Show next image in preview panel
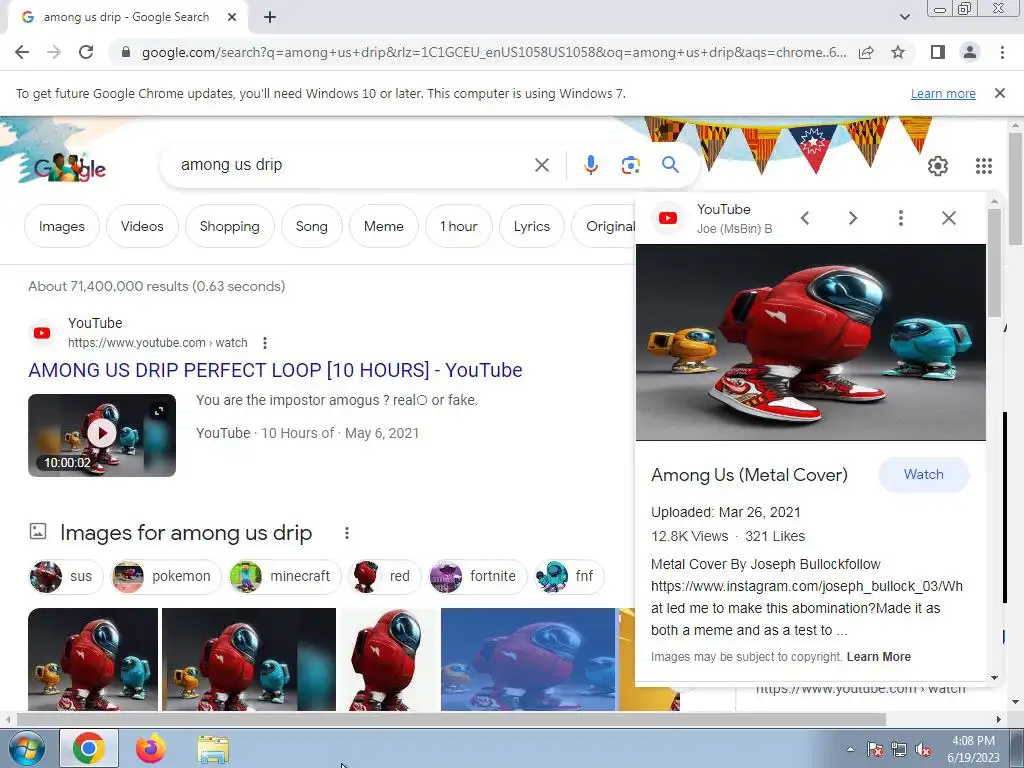The width and height of the screenshot is (1024, 768). tap(852, 218)
